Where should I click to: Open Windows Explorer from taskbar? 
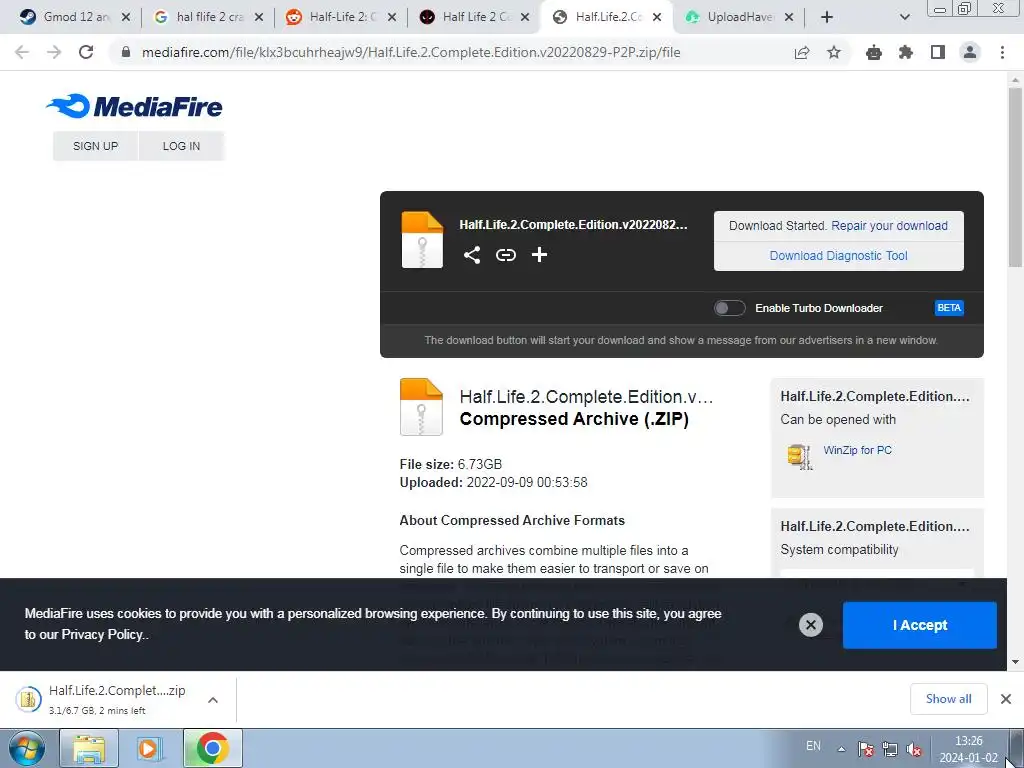[x=89, y=748]
